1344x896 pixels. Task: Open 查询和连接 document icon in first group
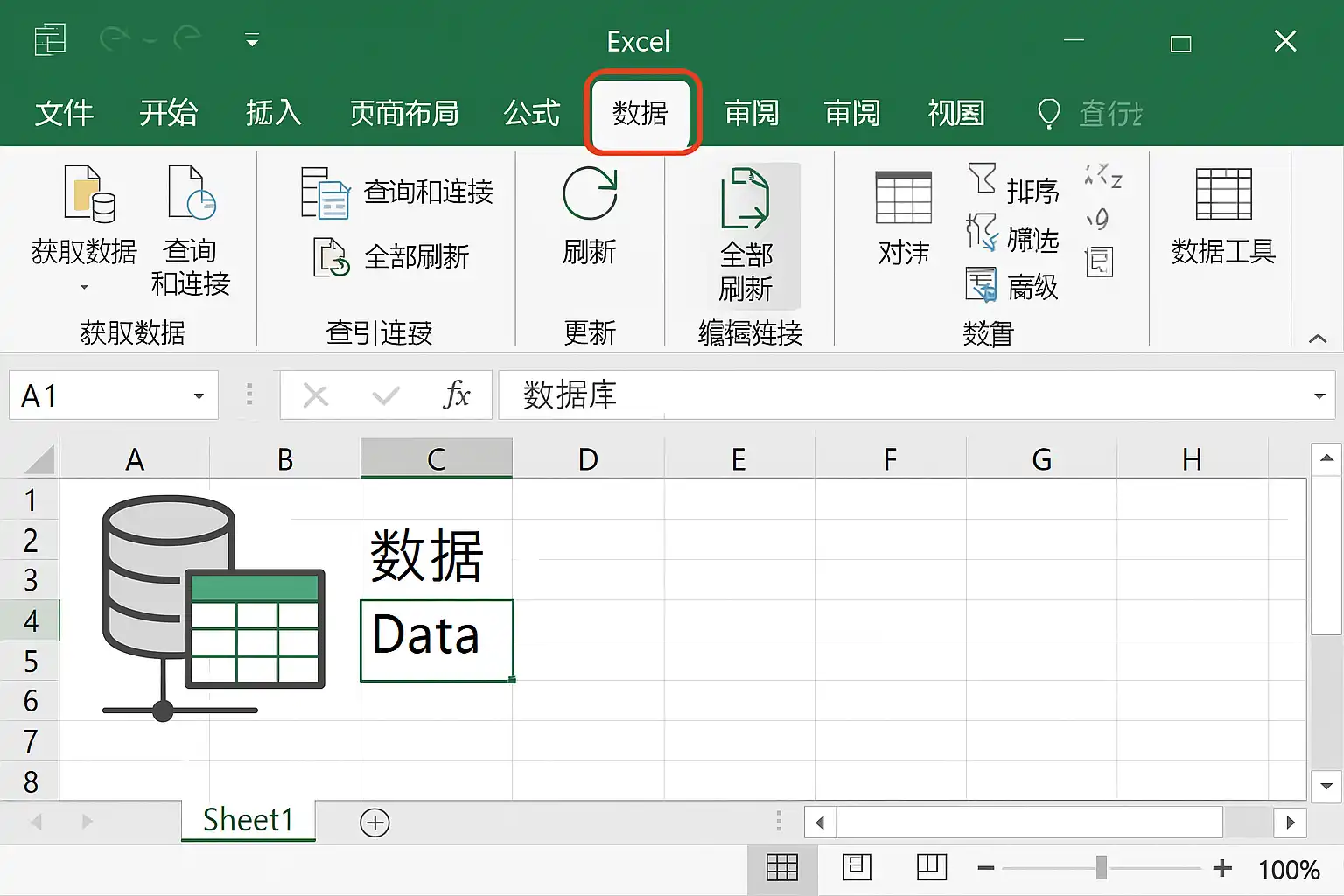192,192
